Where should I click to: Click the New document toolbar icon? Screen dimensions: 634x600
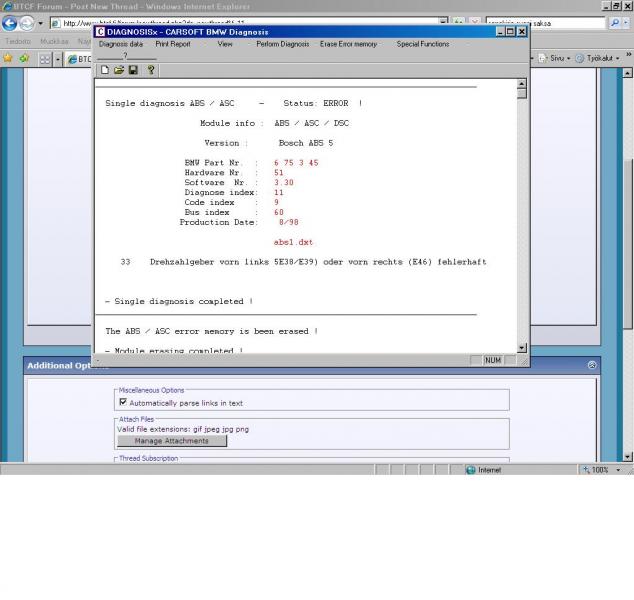click(x=104, y=70)
